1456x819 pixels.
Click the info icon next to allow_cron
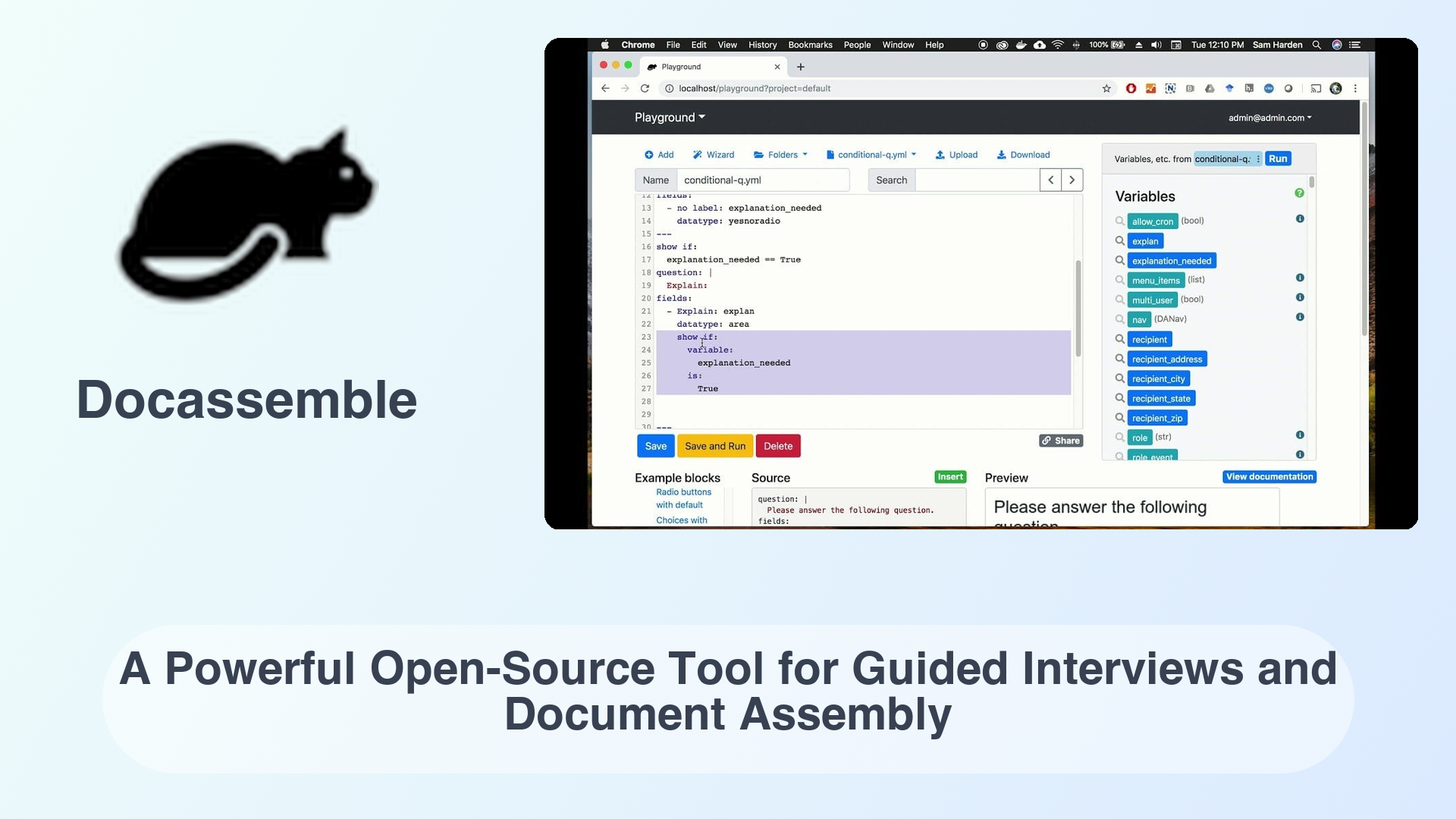pyautogui.click(x=1300, y=219)
